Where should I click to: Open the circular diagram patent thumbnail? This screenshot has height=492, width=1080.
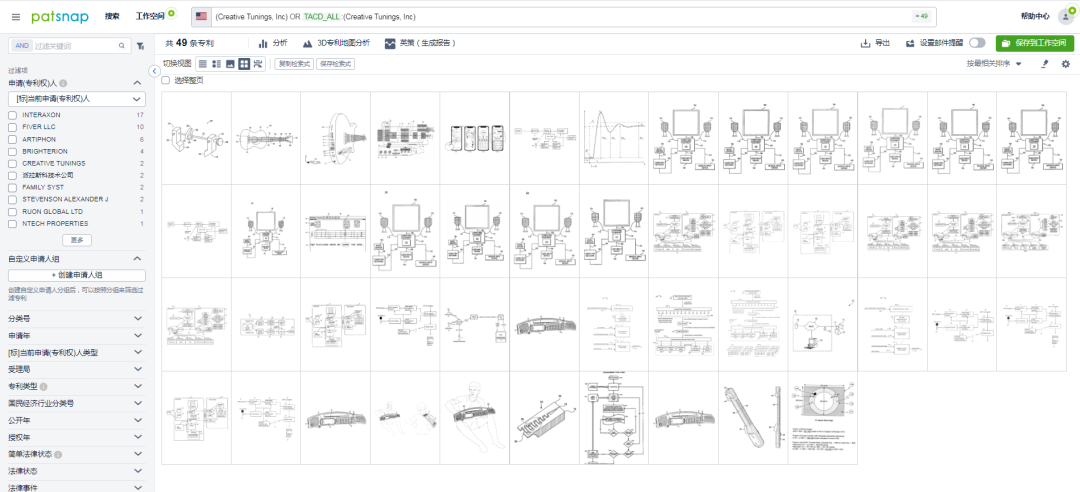(822, 418)
